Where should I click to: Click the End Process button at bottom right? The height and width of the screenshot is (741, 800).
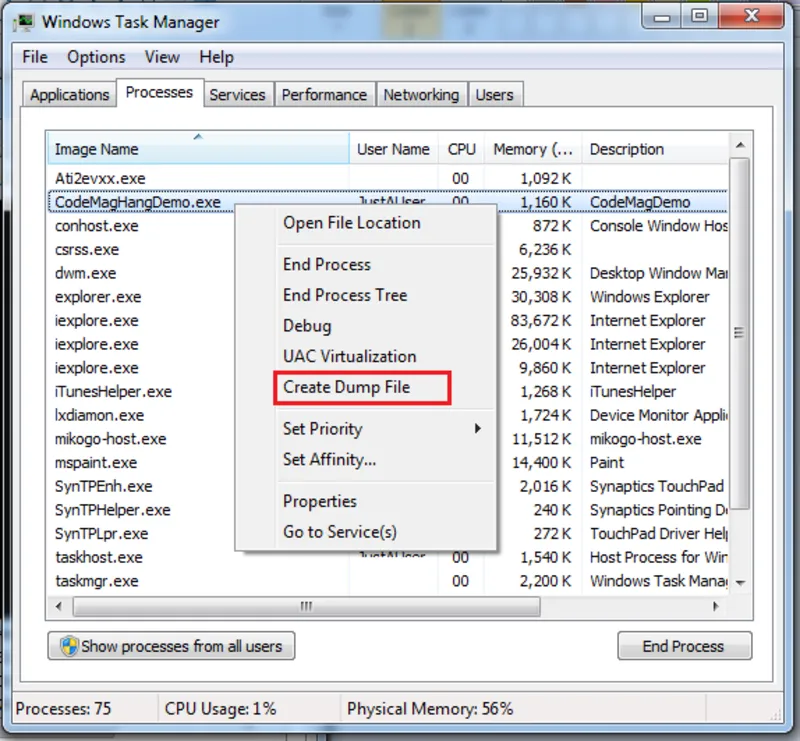coord(684,646)
